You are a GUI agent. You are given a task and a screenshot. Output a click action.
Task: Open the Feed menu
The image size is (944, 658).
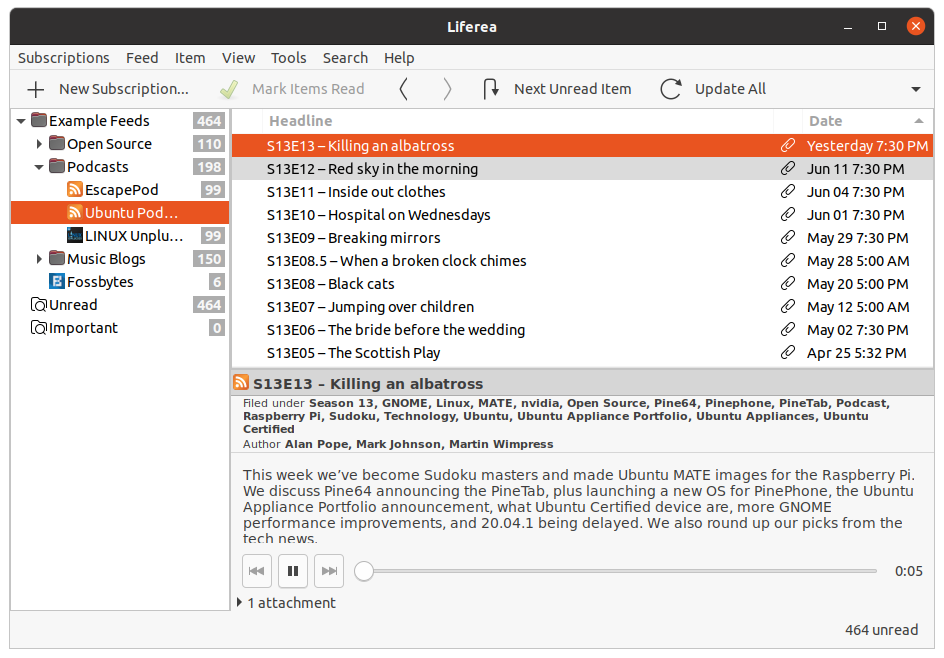tap(142, 58)
